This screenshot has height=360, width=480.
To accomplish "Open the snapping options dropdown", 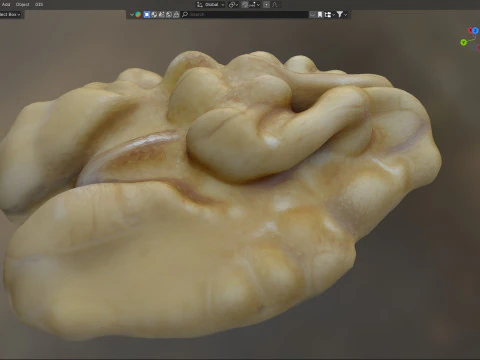I will pyautogui.click(x=255, y=5).
